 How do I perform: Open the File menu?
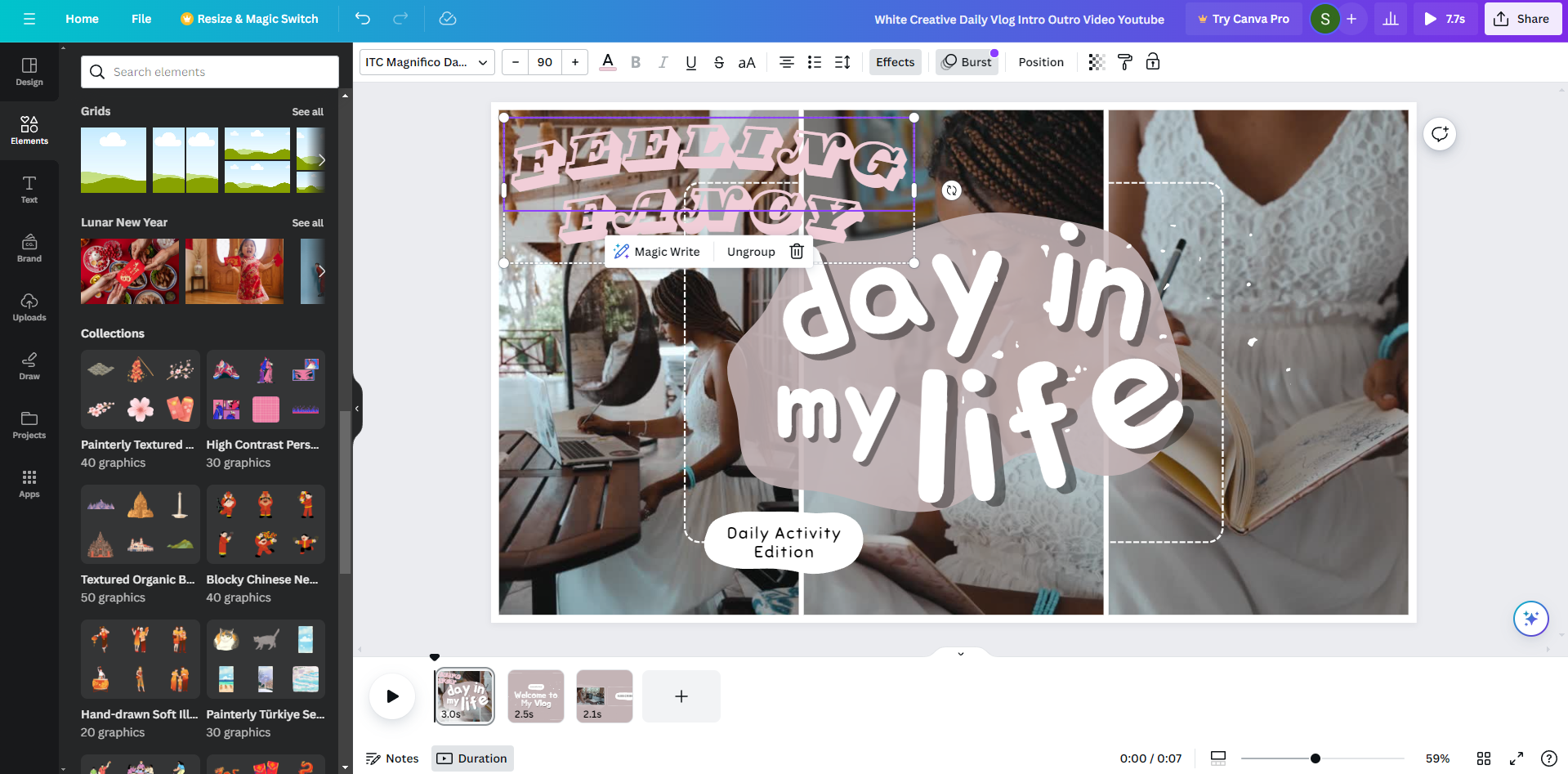click(141, 19)
